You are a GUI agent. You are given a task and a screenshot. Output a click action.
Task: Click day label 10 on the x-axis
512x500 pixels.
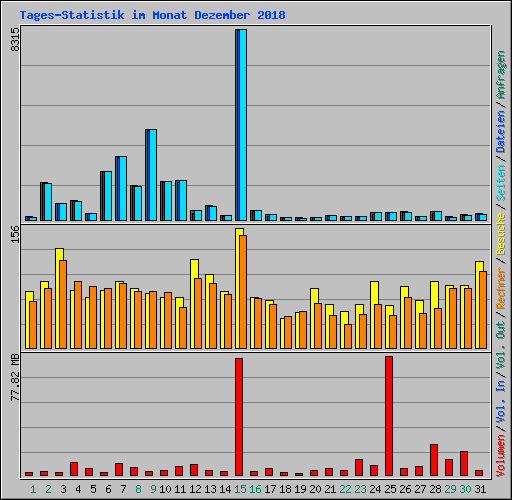click(x=165, y=489)
